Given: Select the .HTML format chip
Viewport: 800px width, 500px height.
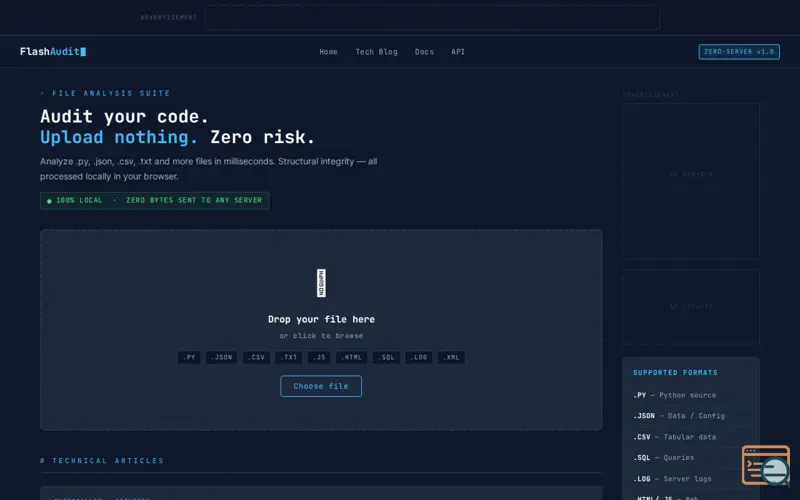Looking at the screenshot, I should [x=351, y=357].
